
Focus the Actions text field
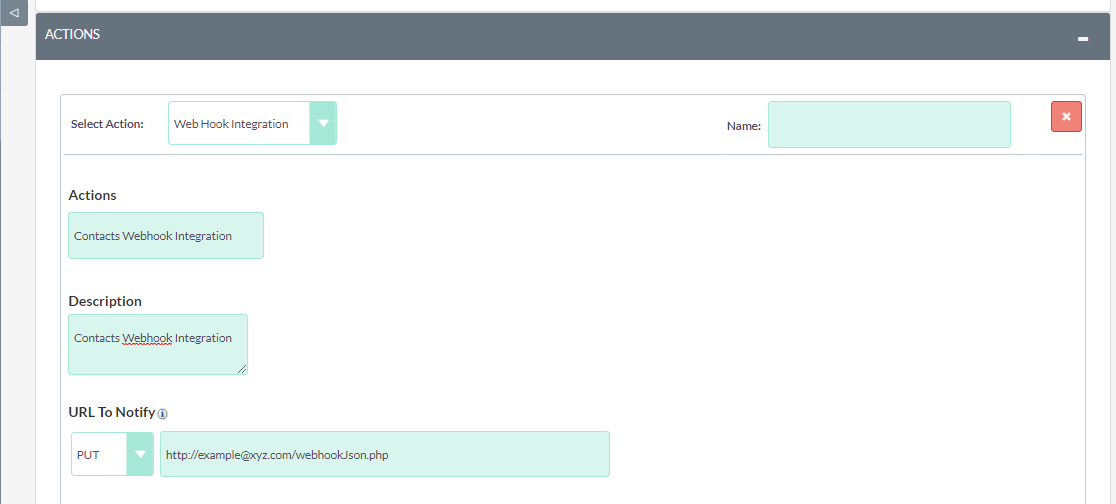(166, 236)
